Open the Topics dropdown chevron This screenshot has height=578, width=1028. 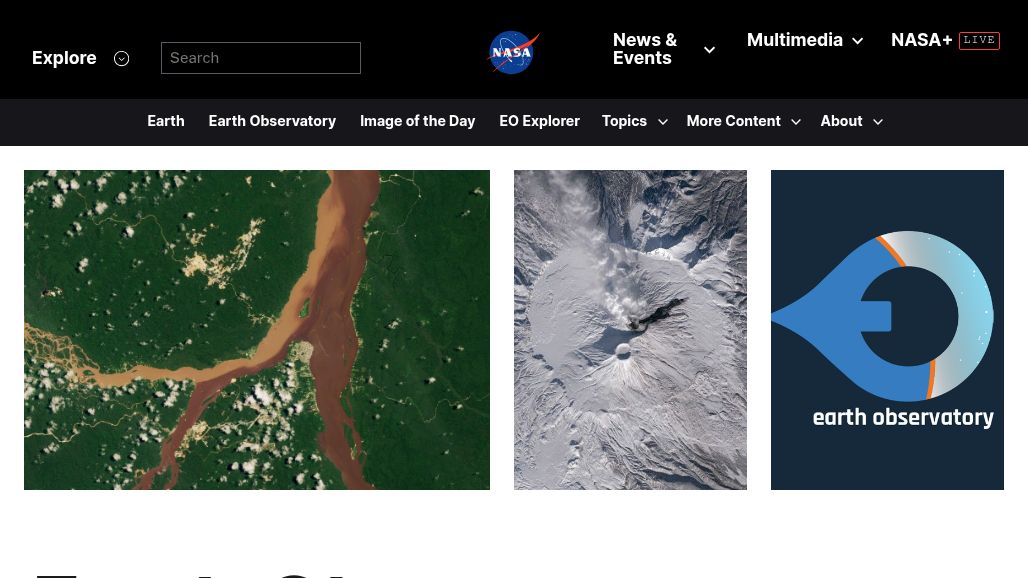coord(663,121)
